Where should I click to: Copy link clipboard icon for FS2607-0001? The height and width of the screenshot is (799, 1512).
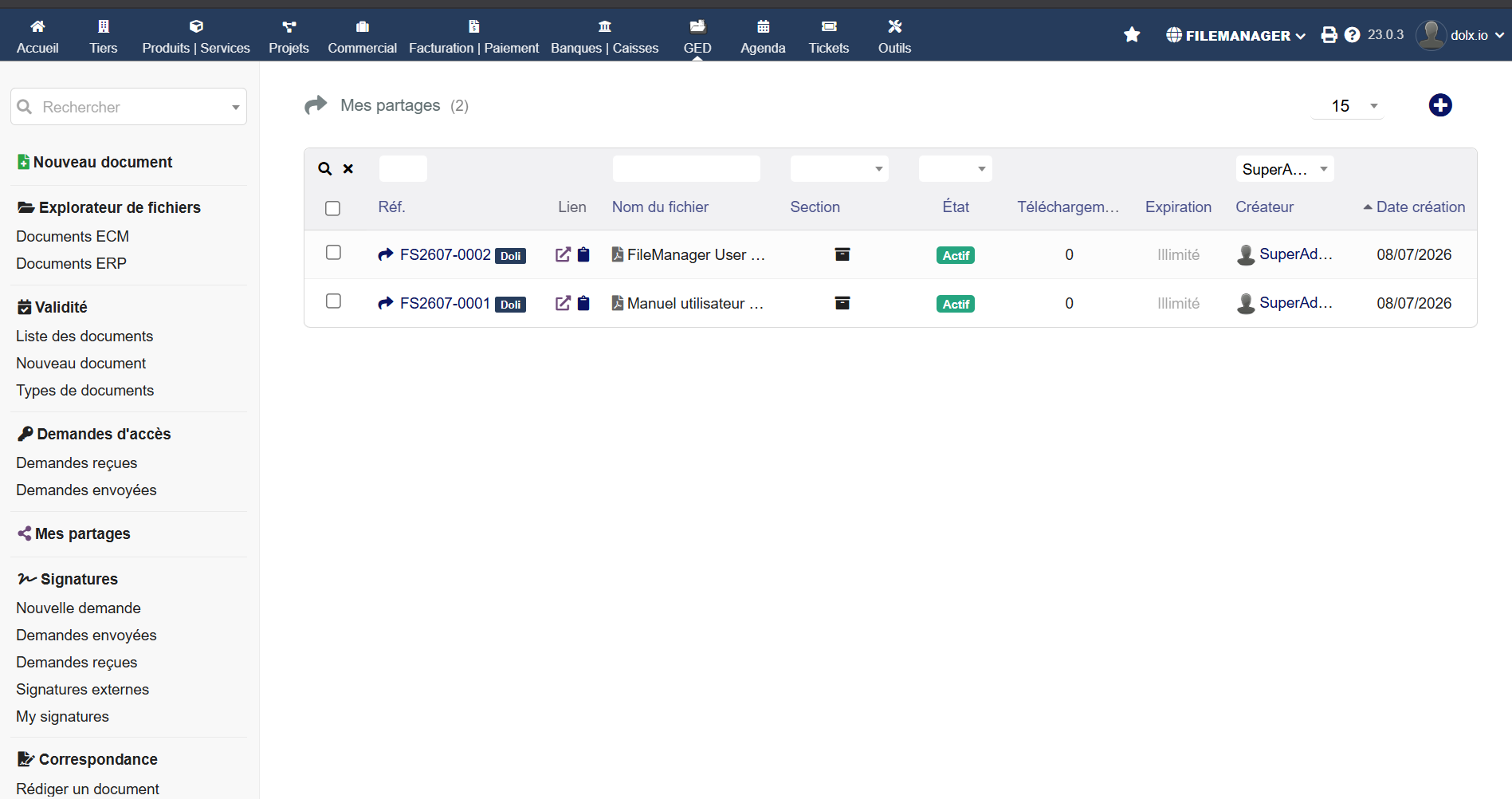pyautogui.click(x=583, y=303)
